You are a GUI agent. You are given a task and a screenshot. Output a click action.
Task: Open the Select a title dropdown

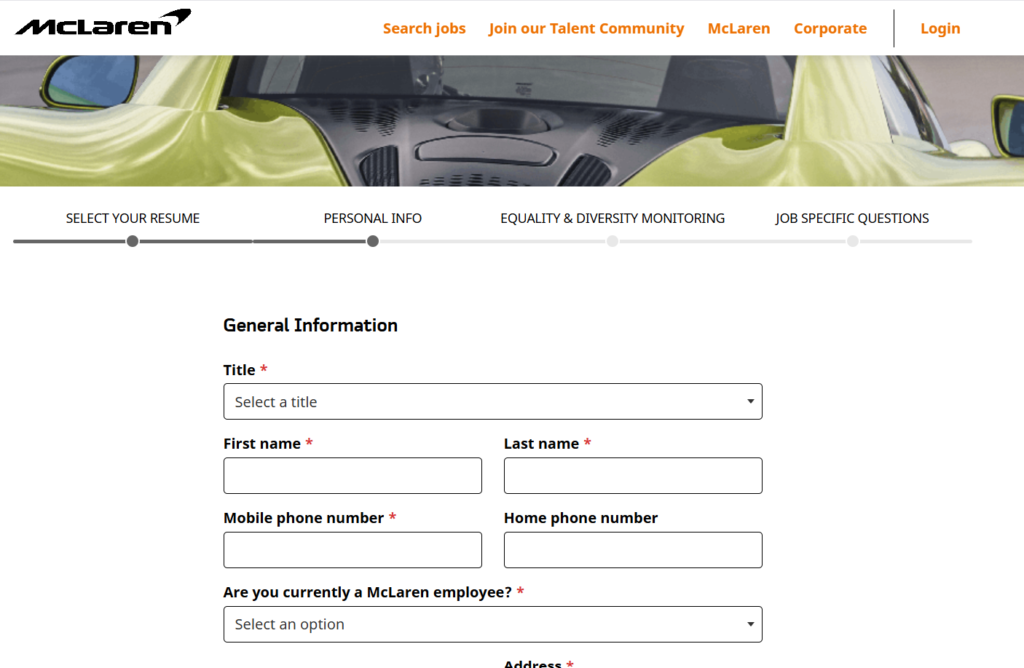click(x=493, y=402)
